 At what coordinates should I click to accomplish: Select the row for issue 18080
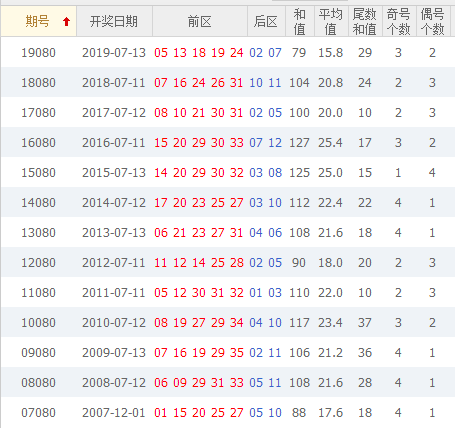click(x=228, y=82)
